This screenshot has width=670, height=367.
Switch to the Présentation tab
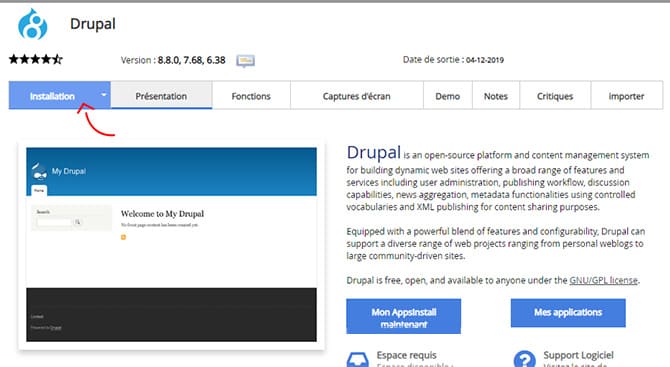pyautogui.click(x=161, y=96)
